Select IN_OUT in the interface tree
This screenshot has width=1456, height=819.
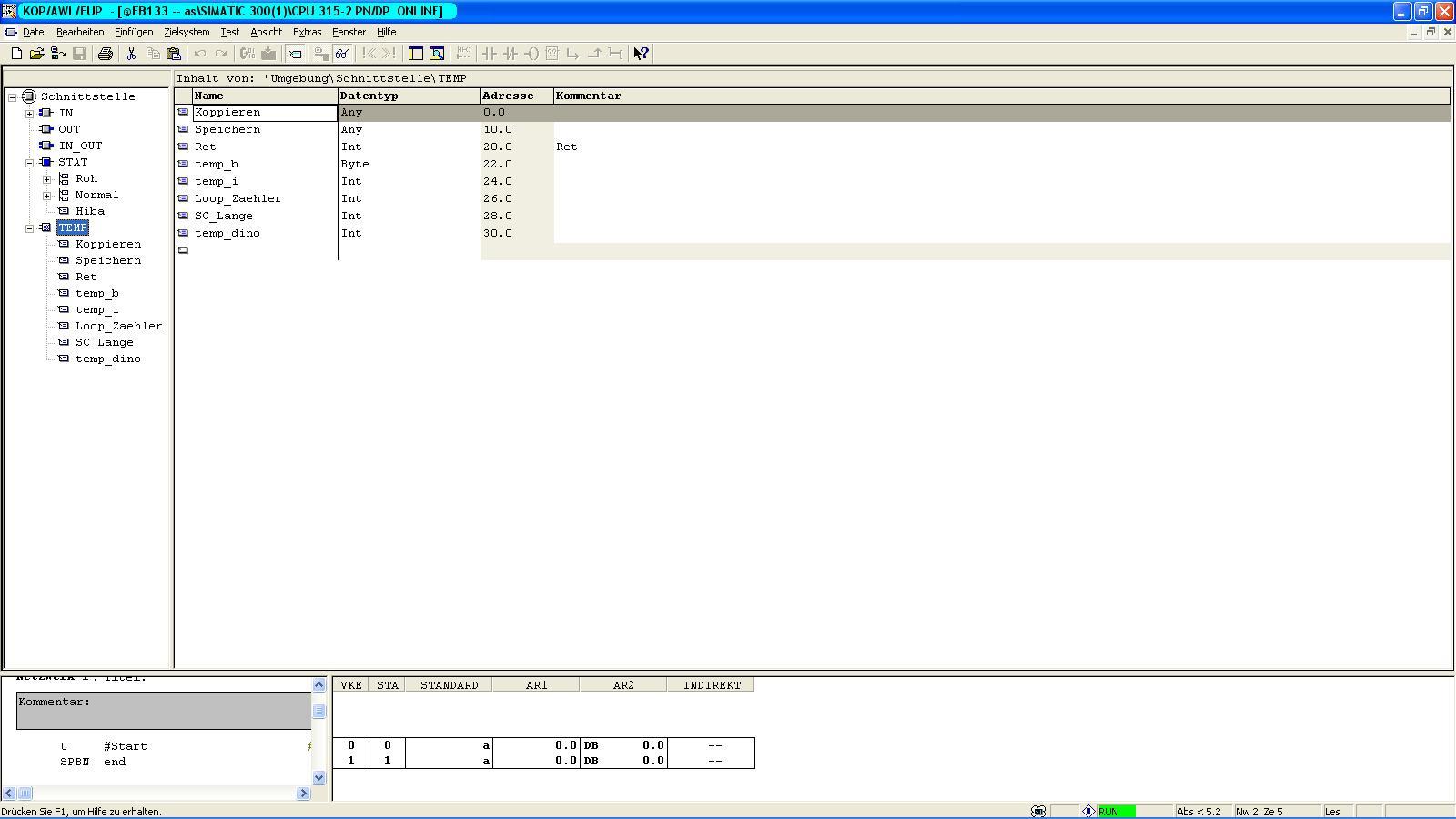(x=80, y=146)
